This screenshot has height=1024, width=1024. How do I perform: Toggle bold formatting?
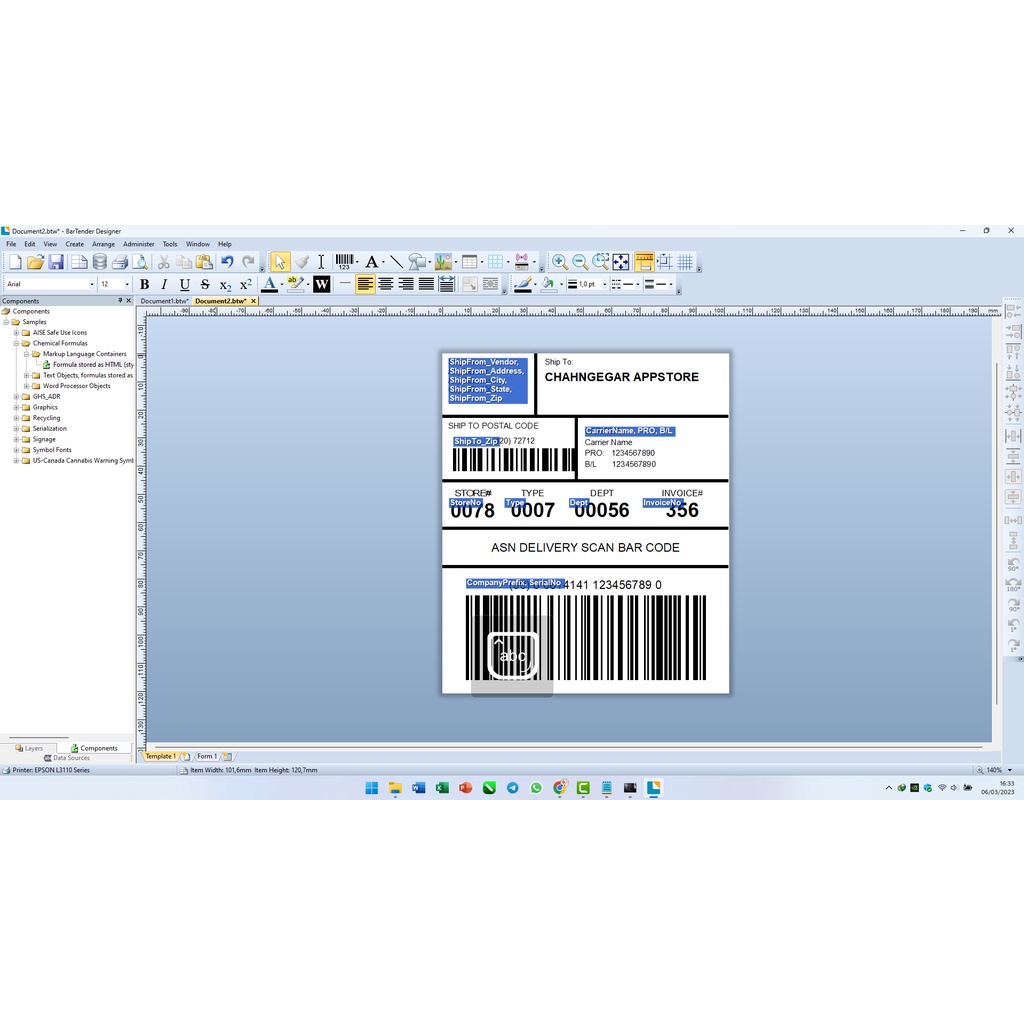click(x=144, y=285)
